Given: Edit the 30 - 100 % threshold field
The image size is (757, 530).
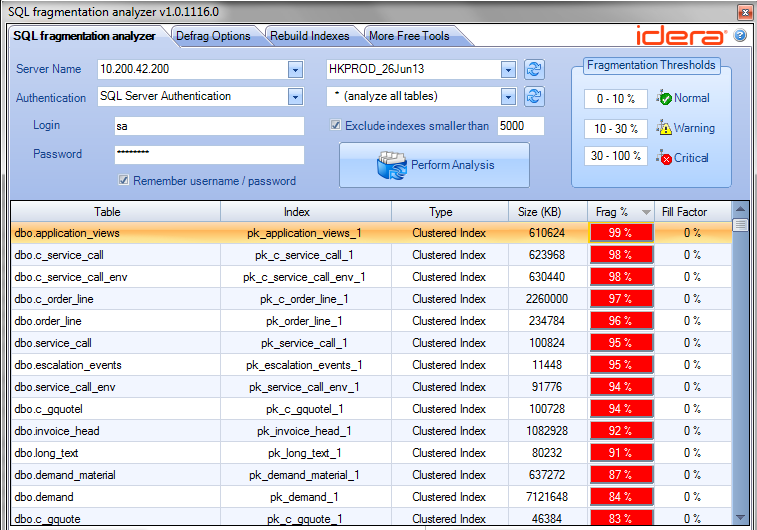Looking at the screenshot, I should [x=616, y=156].
